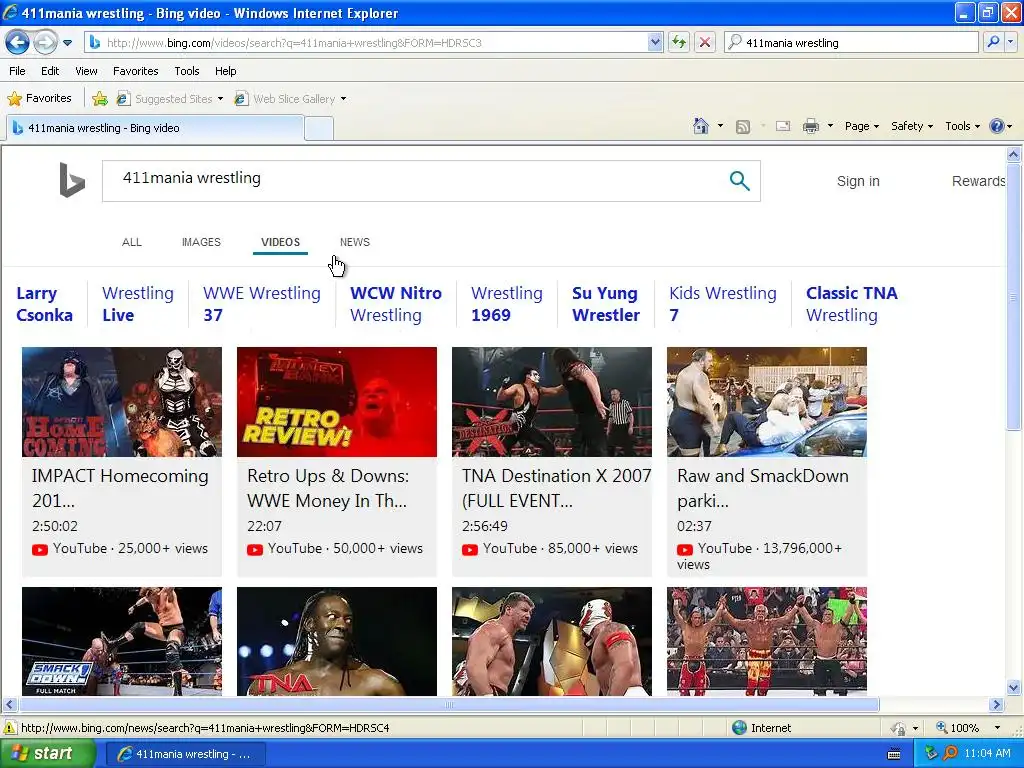Go back with the browser Back arrow
The height and width of the screenshot is (768, 1024).
pyautogui.click(x=18, y=43)
